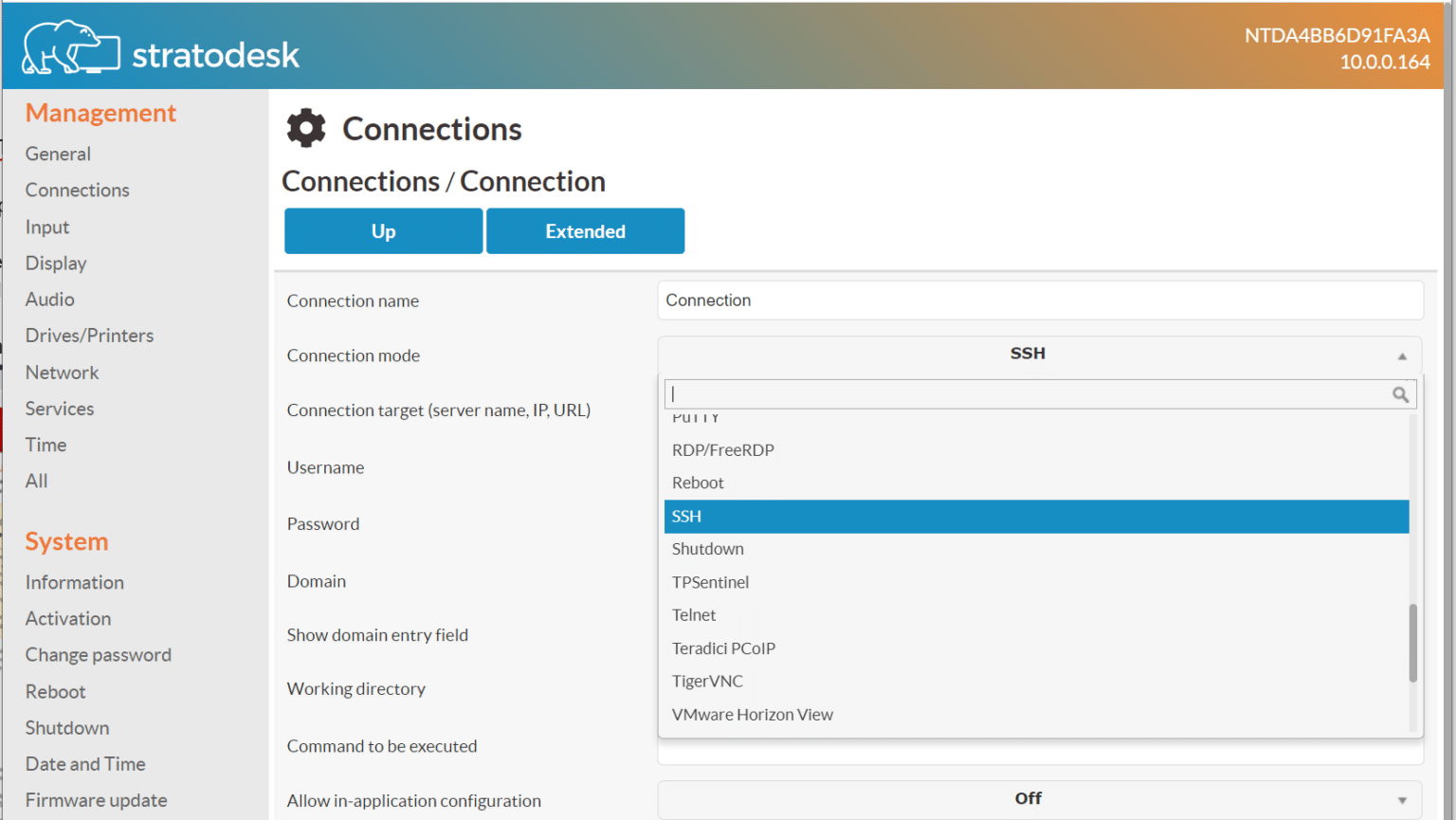Image resolution: width=1456 pixels, height=820 pixels.
Task: Open Date and Time page
Action: tap(85, 764)
